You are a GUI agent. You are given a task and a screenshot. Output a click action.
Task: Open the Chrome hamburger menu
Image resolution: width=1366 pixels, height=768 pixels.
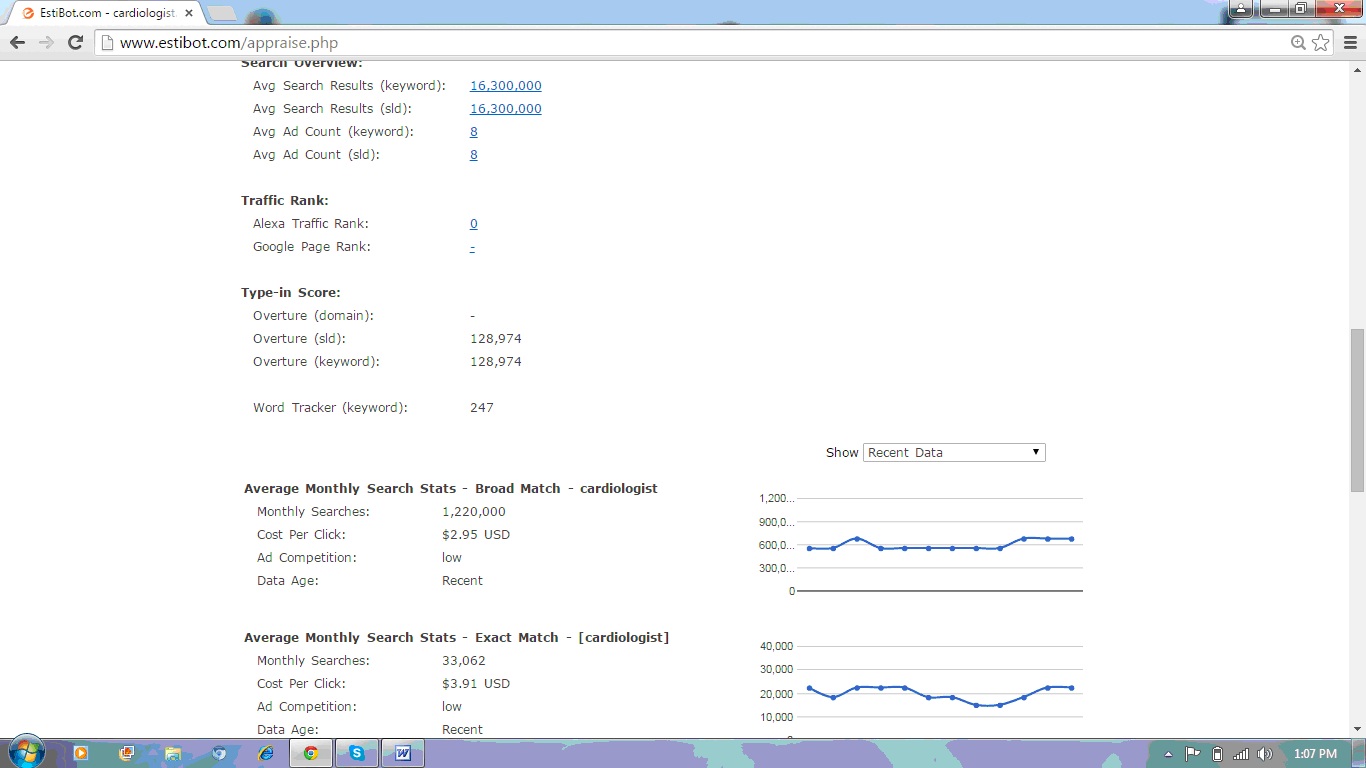point(1349,43)
